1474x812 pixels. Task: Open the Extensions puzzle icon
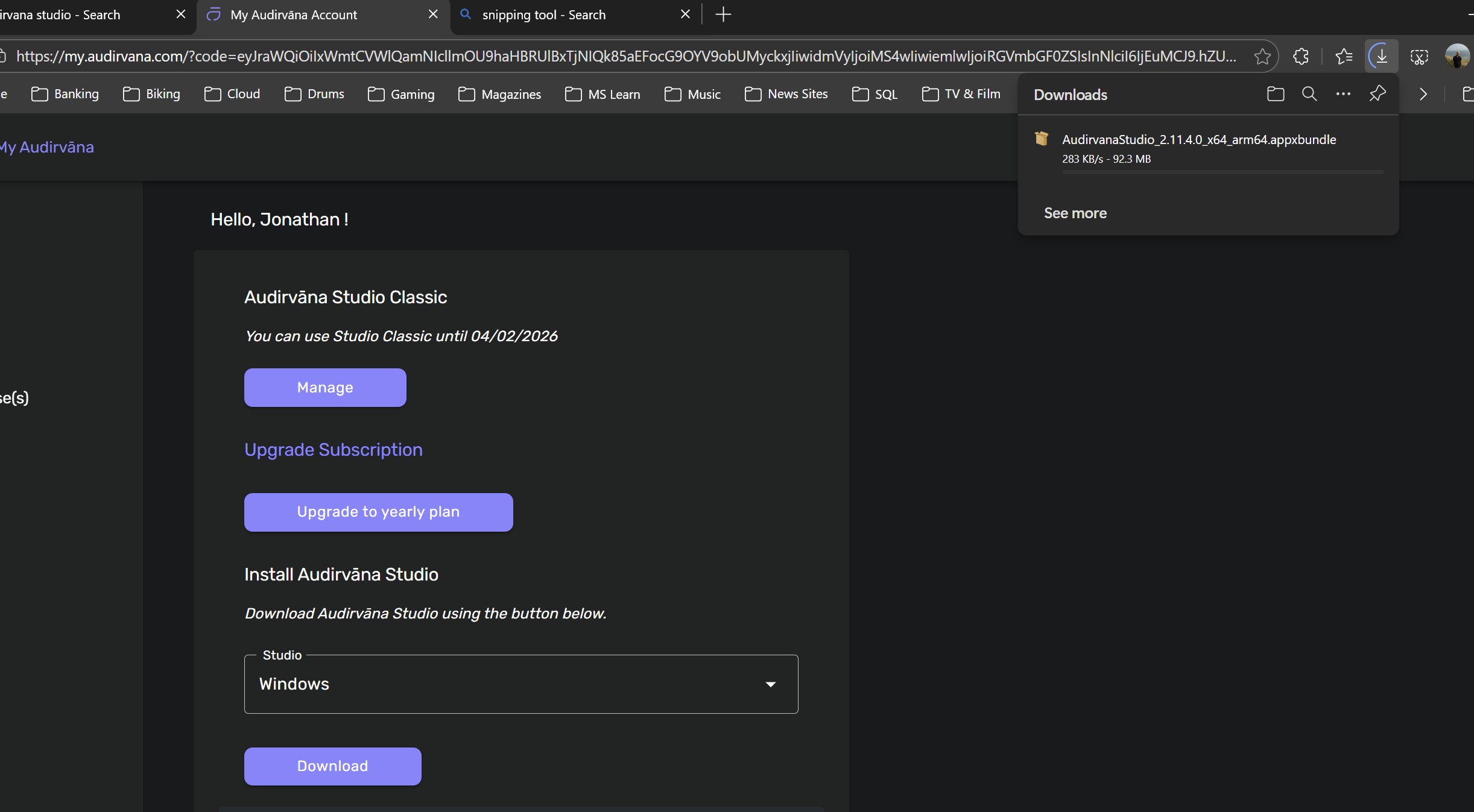1301,57
